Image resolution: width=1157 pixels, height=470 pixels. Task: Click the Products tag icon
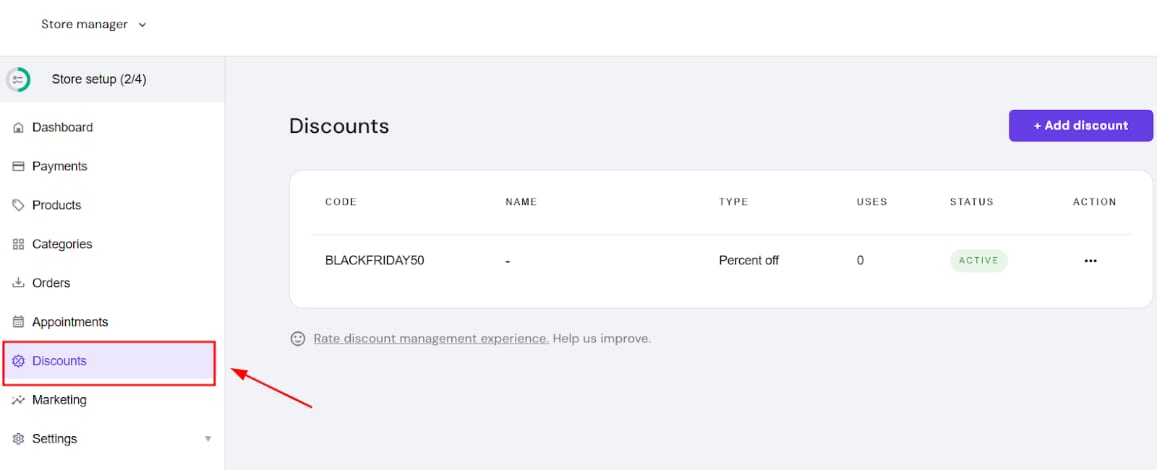click(18, 205)
